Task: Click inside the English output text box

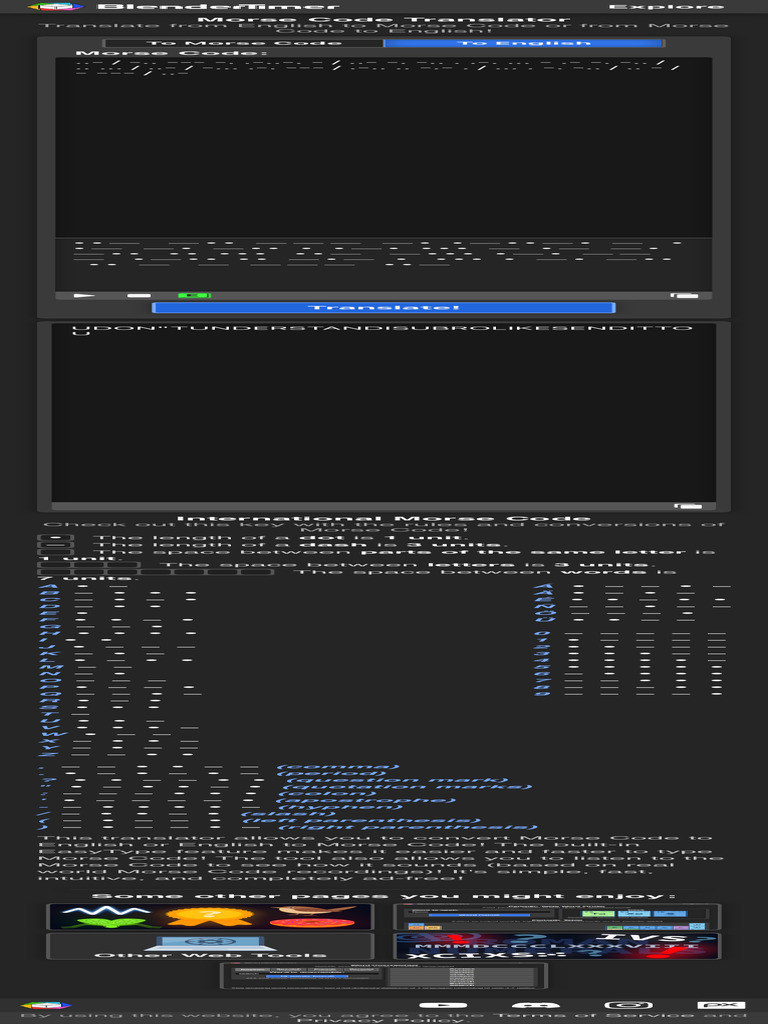Action: pyautogui.click(x=383, y=413)
